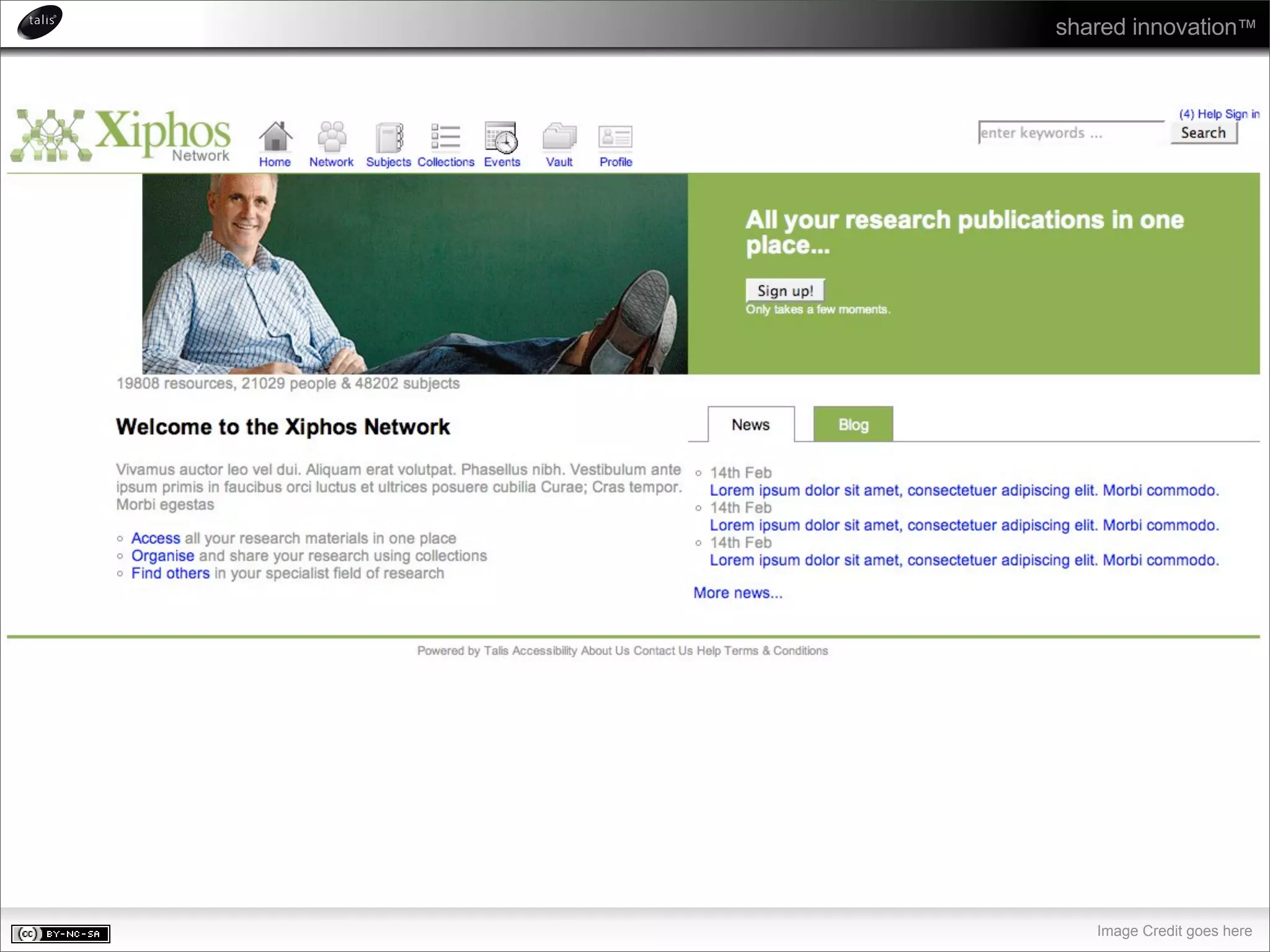This screenshot has height=952, width=1270.
Task: Switch to the News tab
Action: (750, 425)
